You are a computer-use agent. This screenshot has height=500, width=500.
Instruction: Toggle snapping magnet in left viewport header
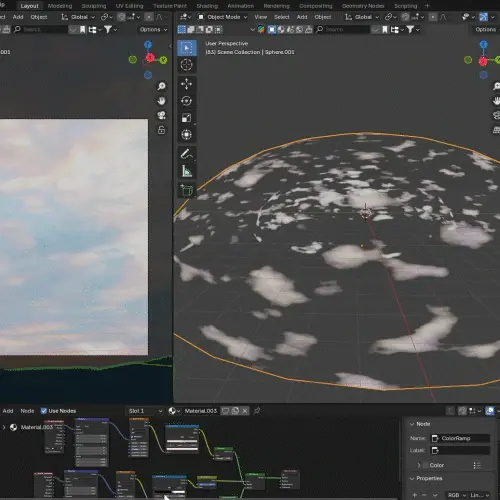tap(122, 17)
